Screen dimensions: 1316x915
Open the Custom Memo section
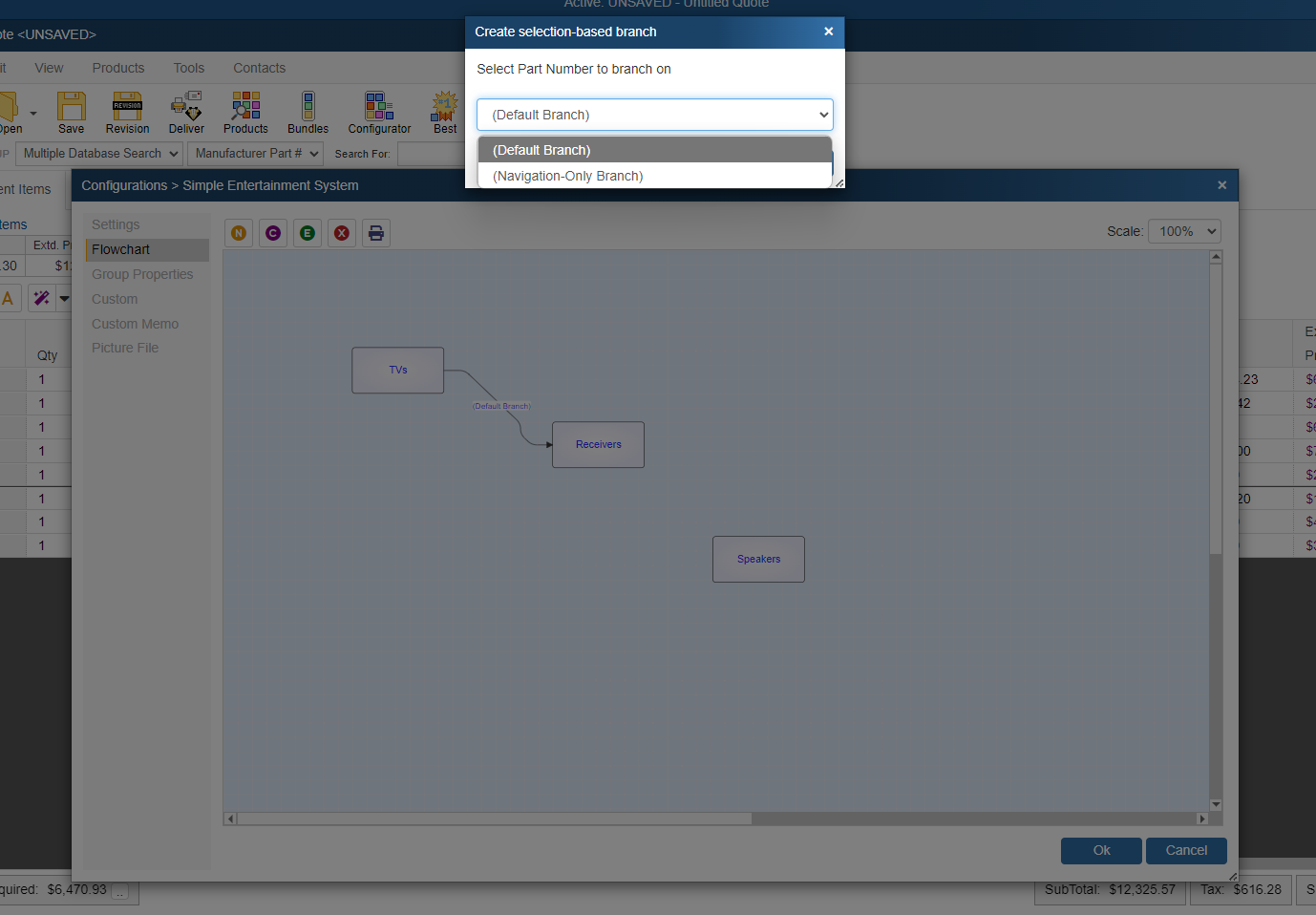click(147, 324)
